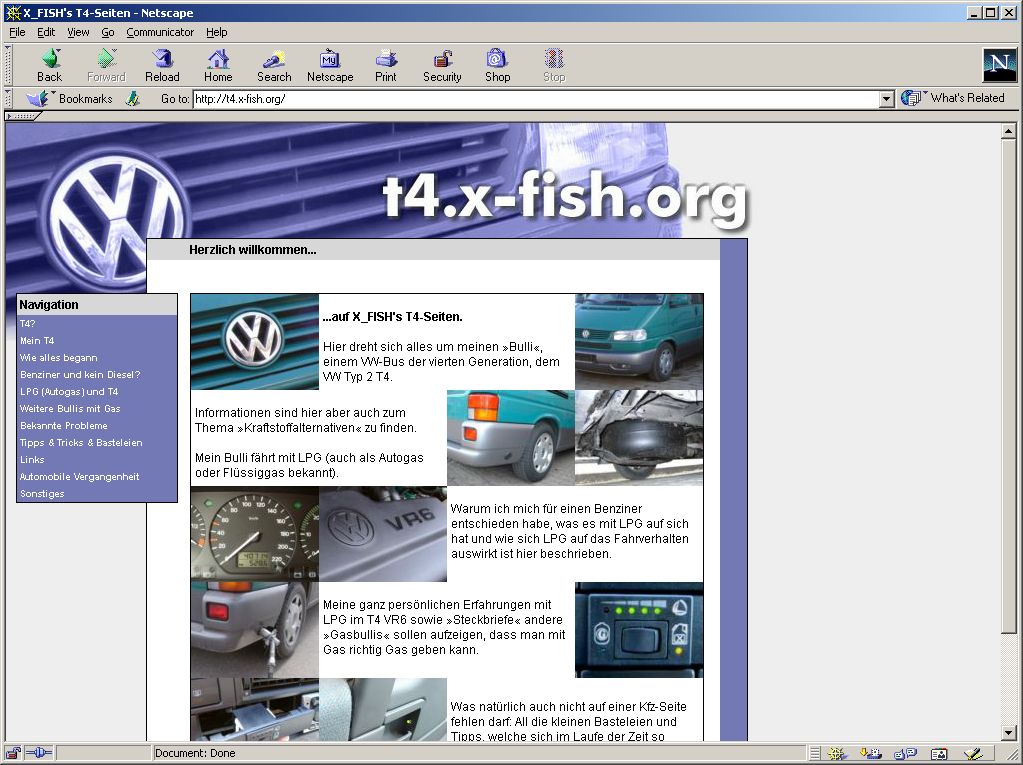The width and height of the screenshot is (1023, 765).
Task: Open Security info
Action: point(442,66)
